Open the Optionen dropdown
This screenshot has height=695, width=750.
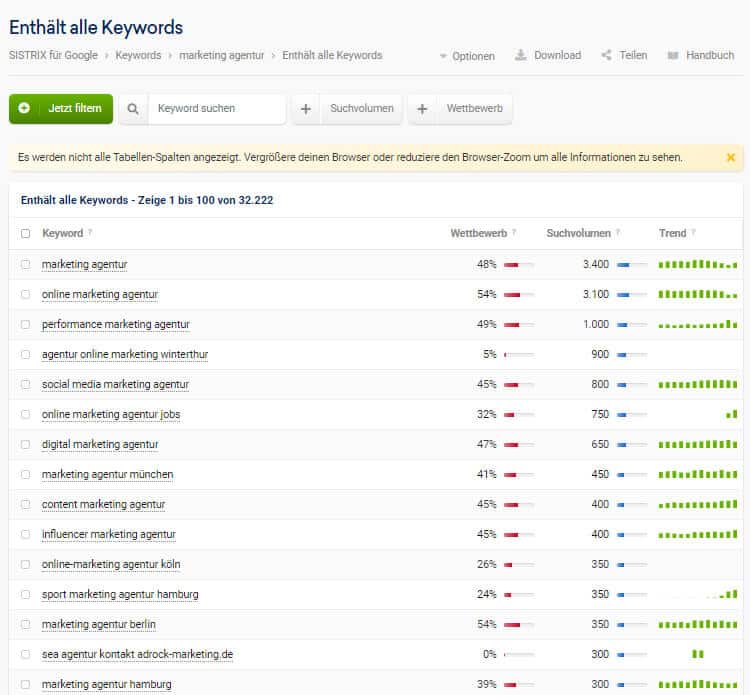coord(467,56)
